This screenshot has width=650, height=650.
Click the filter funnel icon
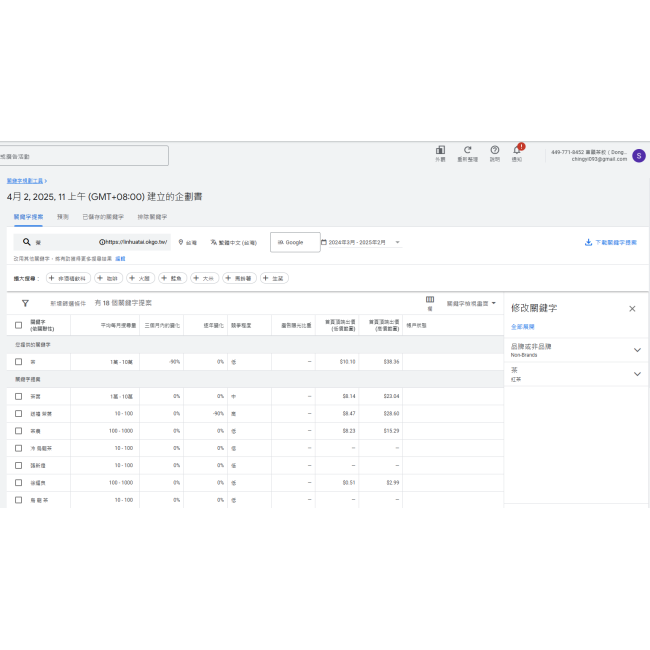(25, 302)
